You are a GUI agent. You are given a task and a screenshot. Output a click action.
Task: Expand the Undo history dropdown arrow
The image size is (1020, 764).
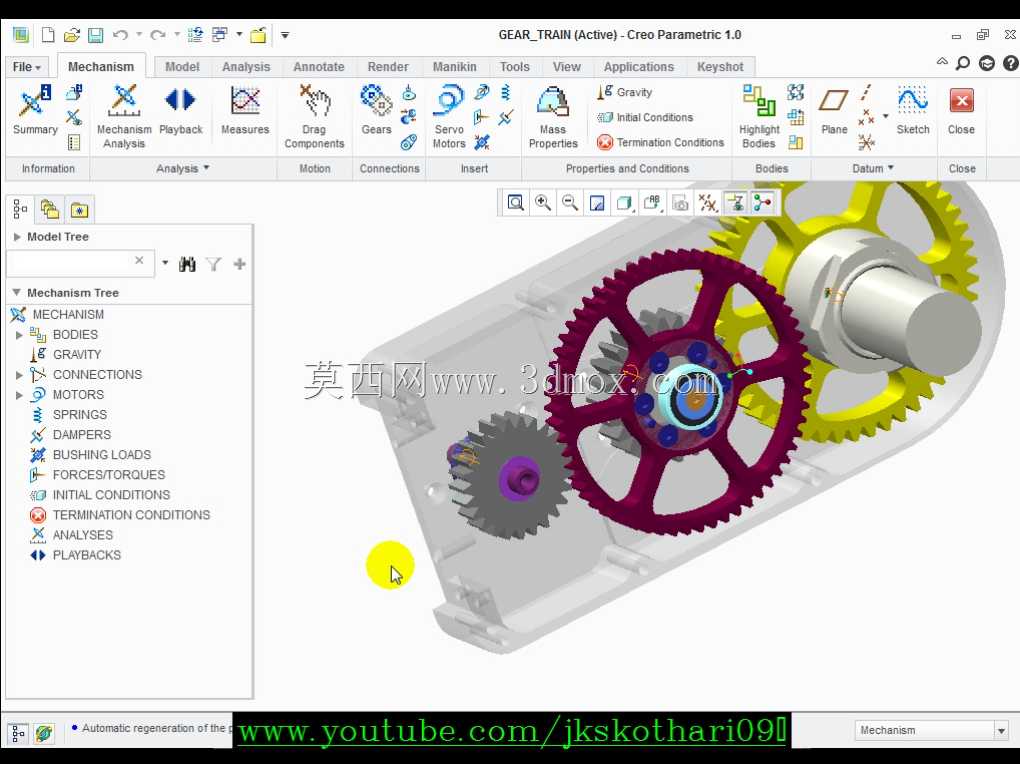coord(139,35)
